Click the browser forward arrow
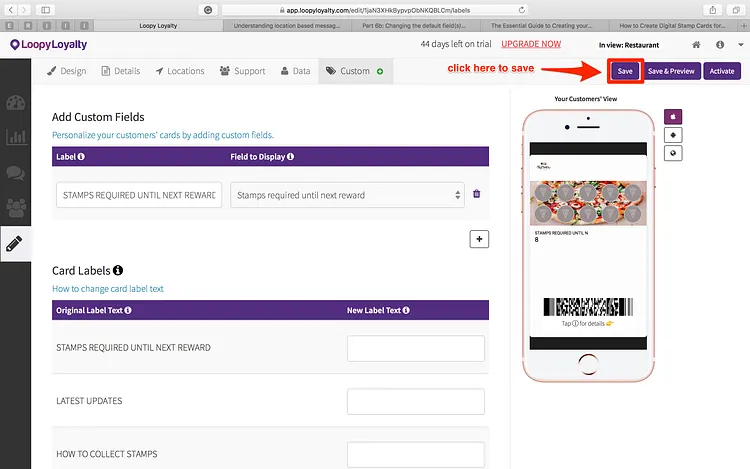This screenshot has width=750, height=469. pos(24,10)
